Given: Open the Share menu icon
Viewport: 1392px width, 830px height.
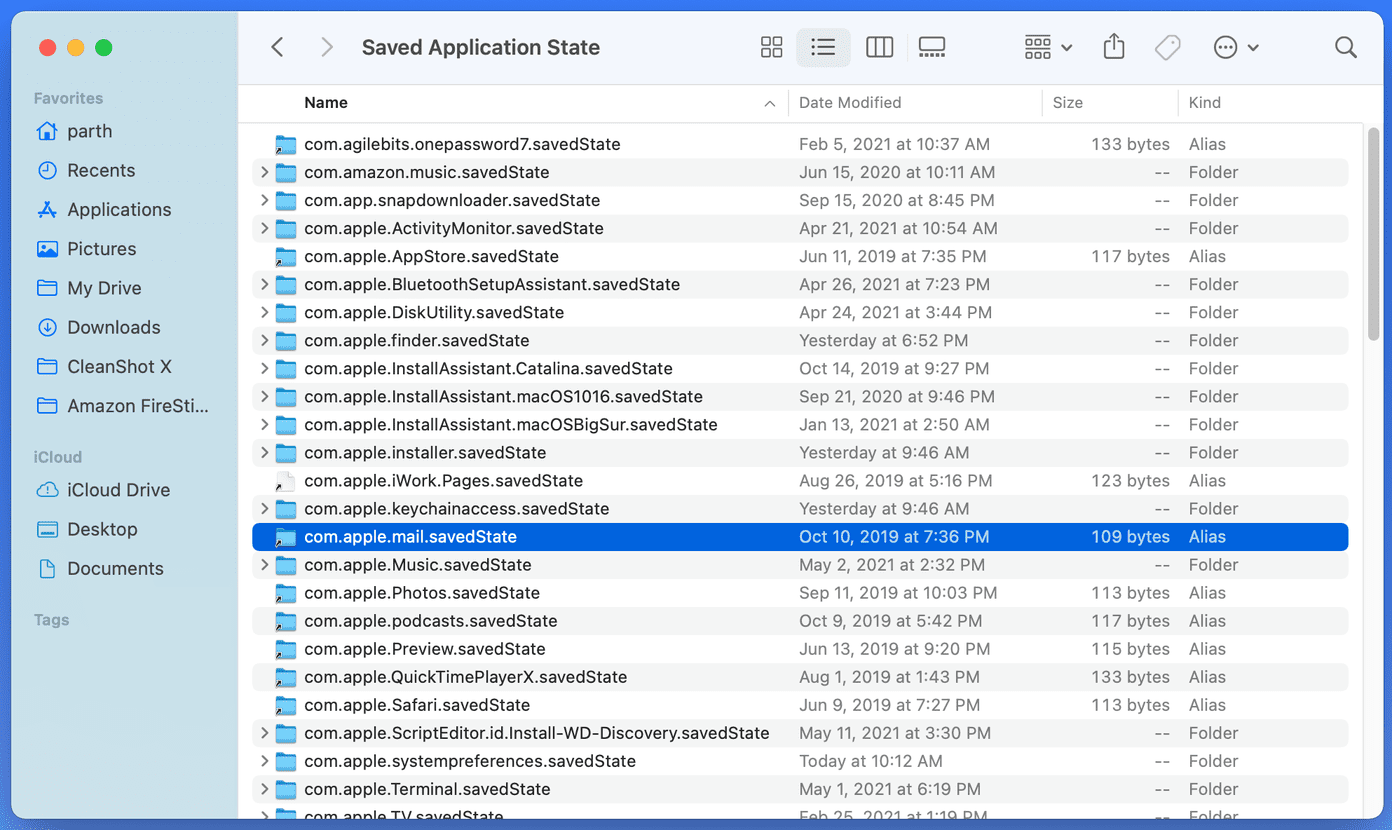Looking at the screenshot, I should pos(1114,47).
